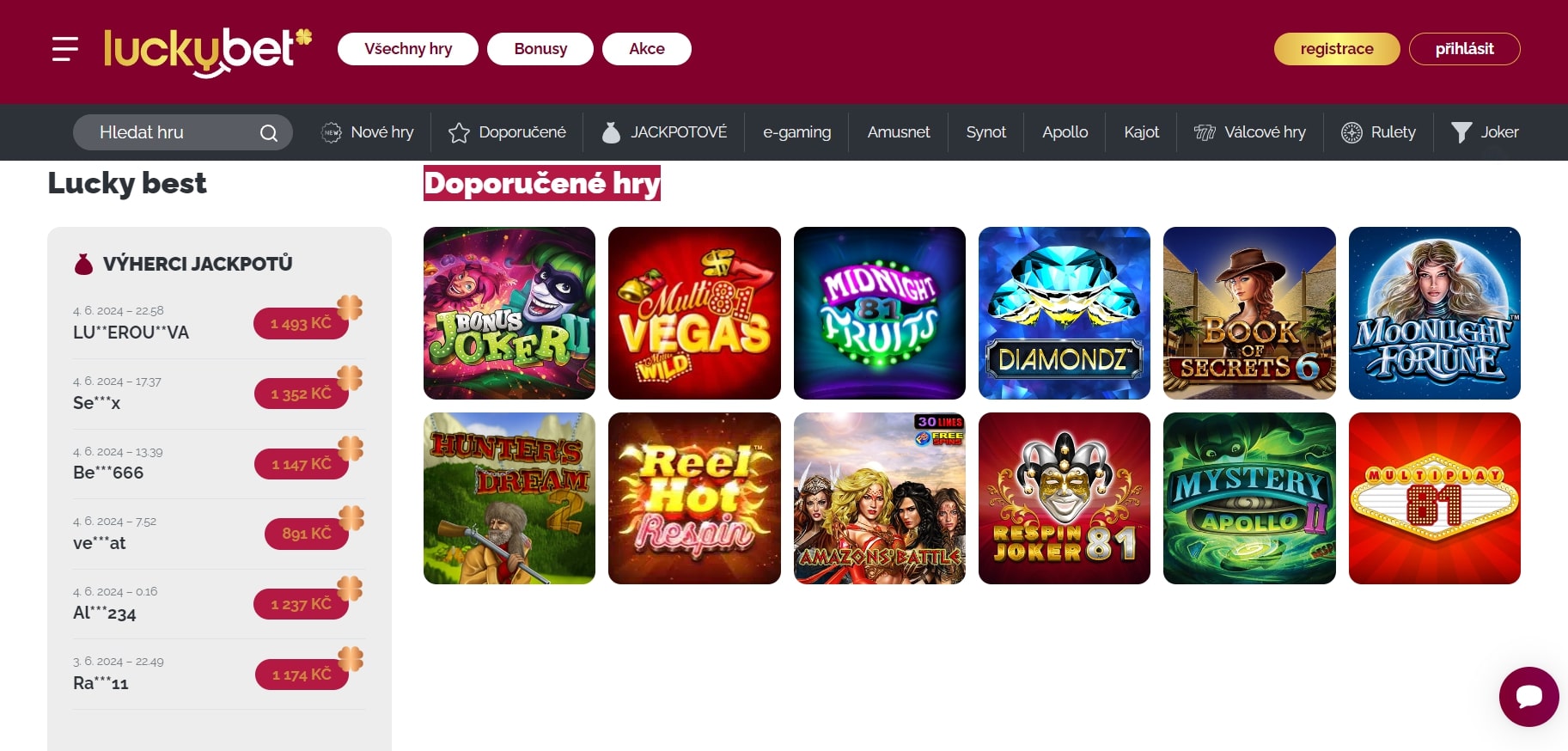Click the search magnifier icon
Viewport: 1568px width, 751px height.
click(x=269, y=133)
